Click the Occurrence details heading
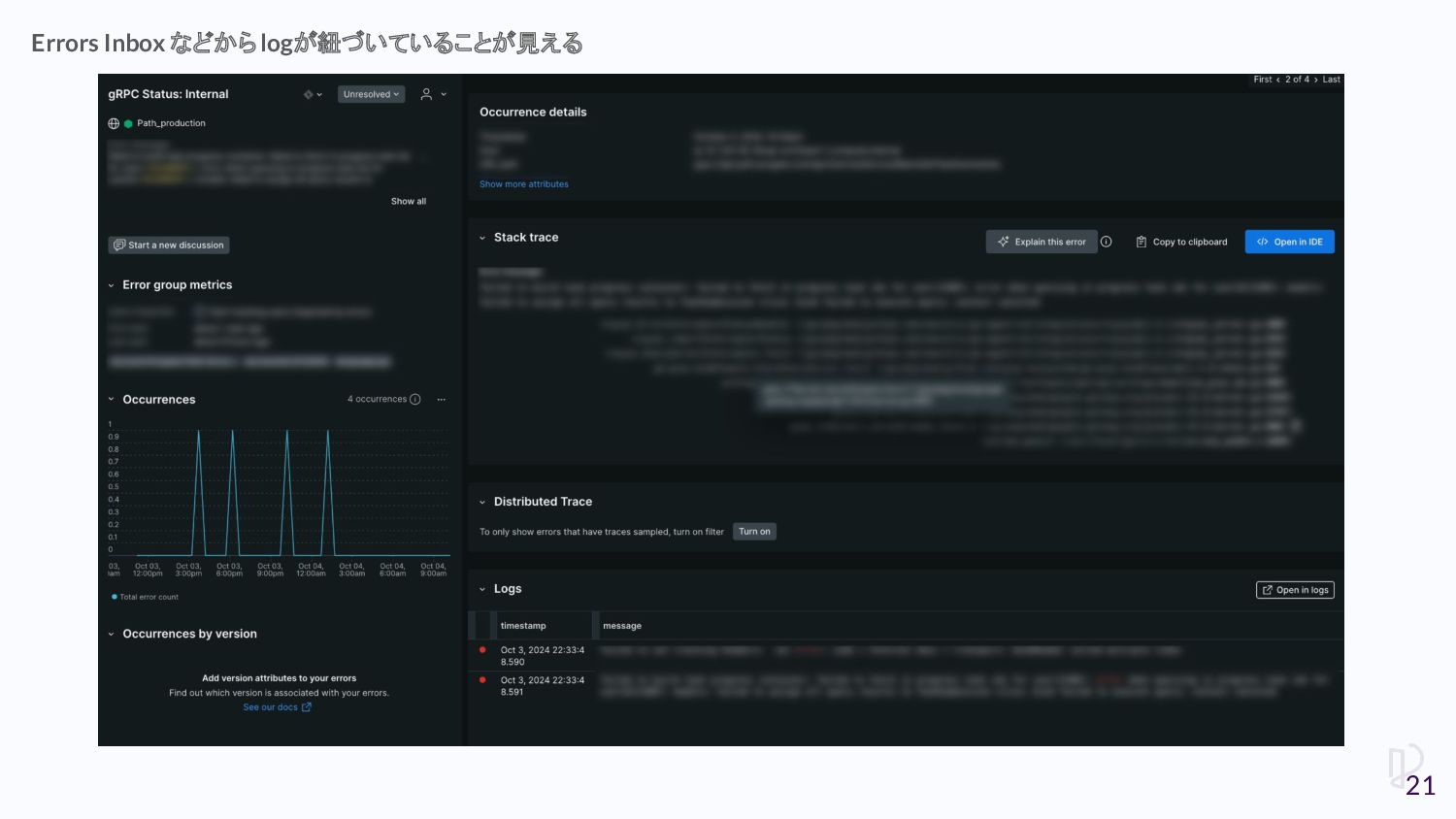1456x819 pixels. click(533, 113)
